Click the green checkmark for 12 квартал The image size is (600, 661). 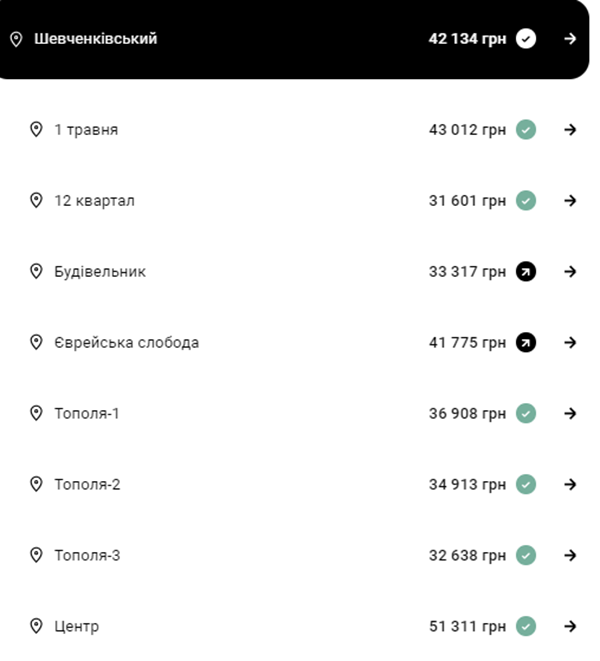pos(526,201)
